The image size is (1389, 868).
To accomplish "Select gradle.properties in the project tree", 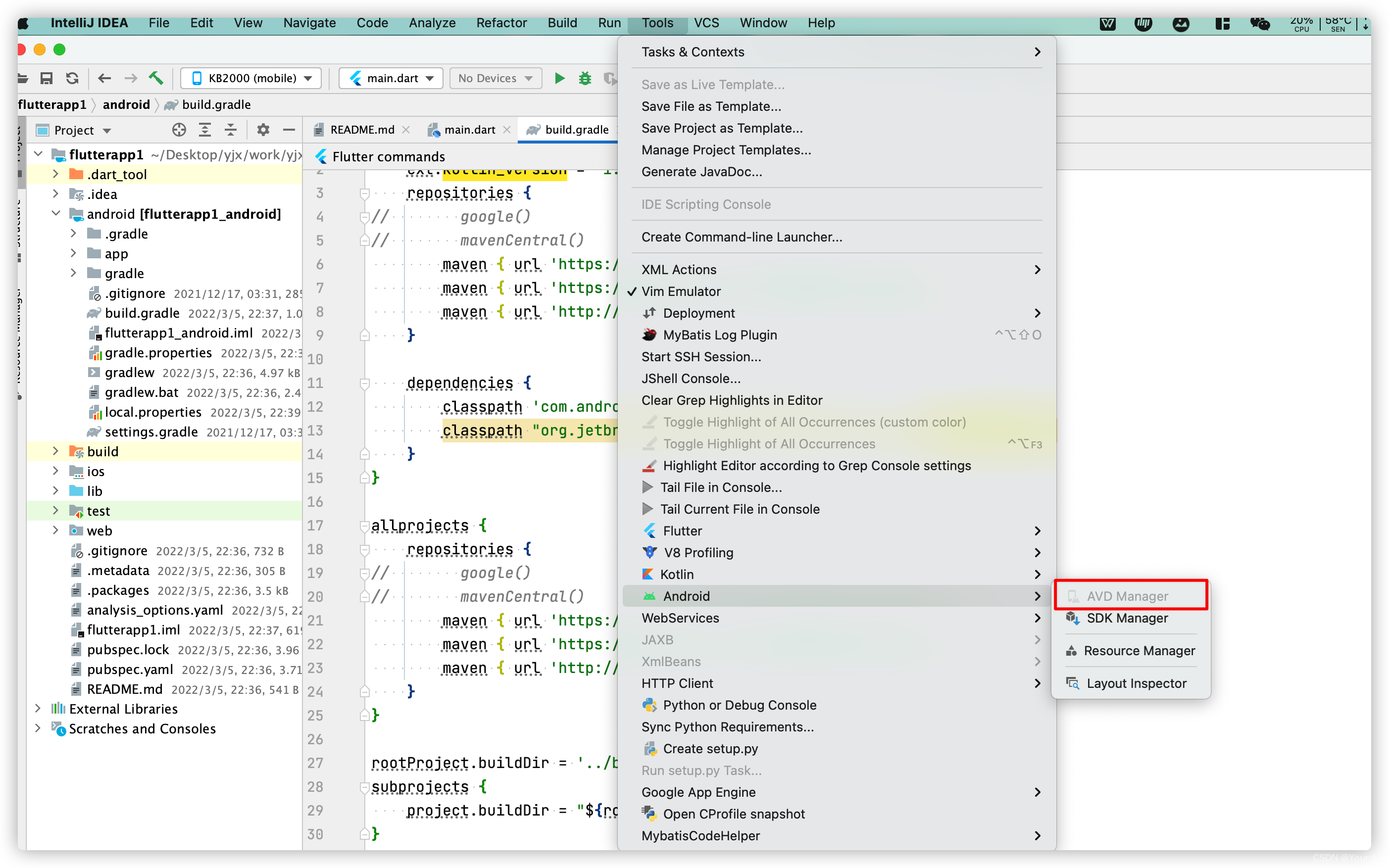I will [158, 352].
